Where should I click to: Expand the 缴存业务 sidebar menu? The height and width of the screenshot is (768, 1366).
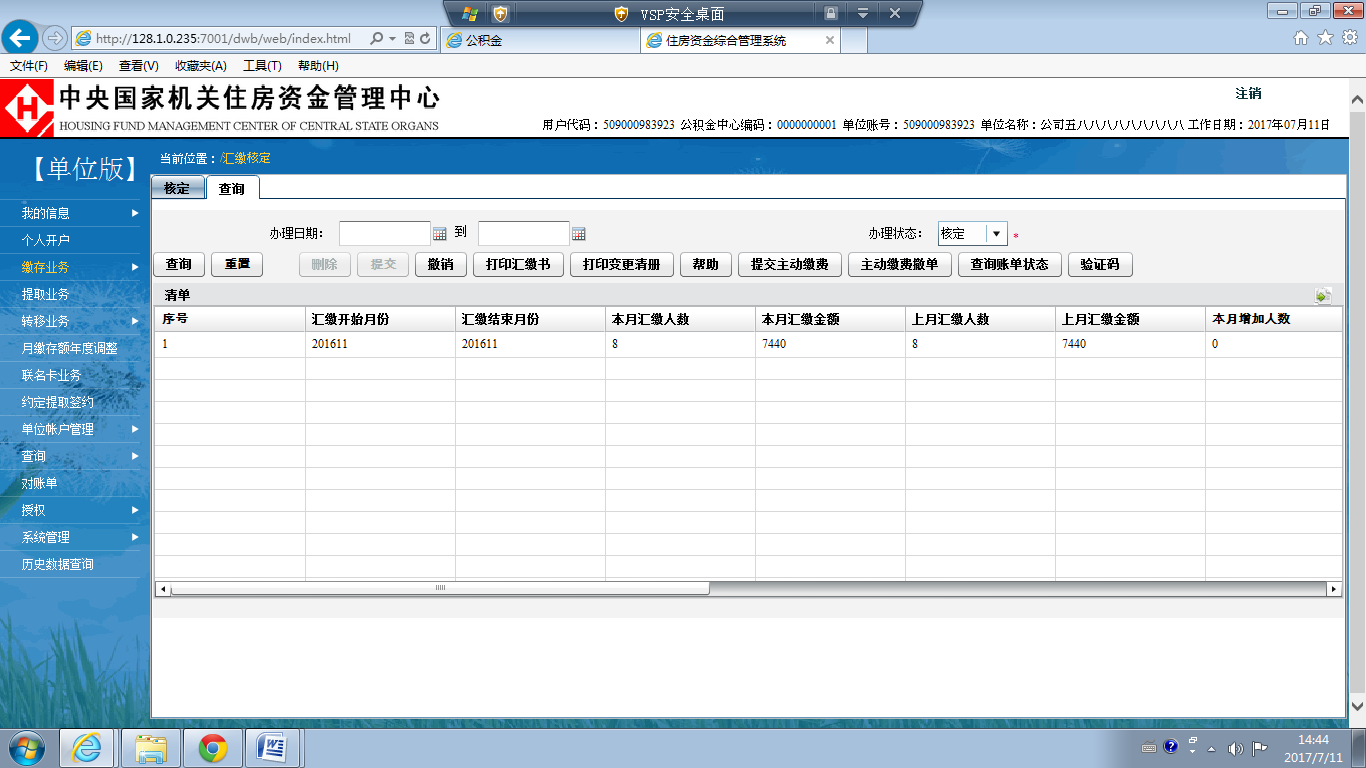click(78, 267)
